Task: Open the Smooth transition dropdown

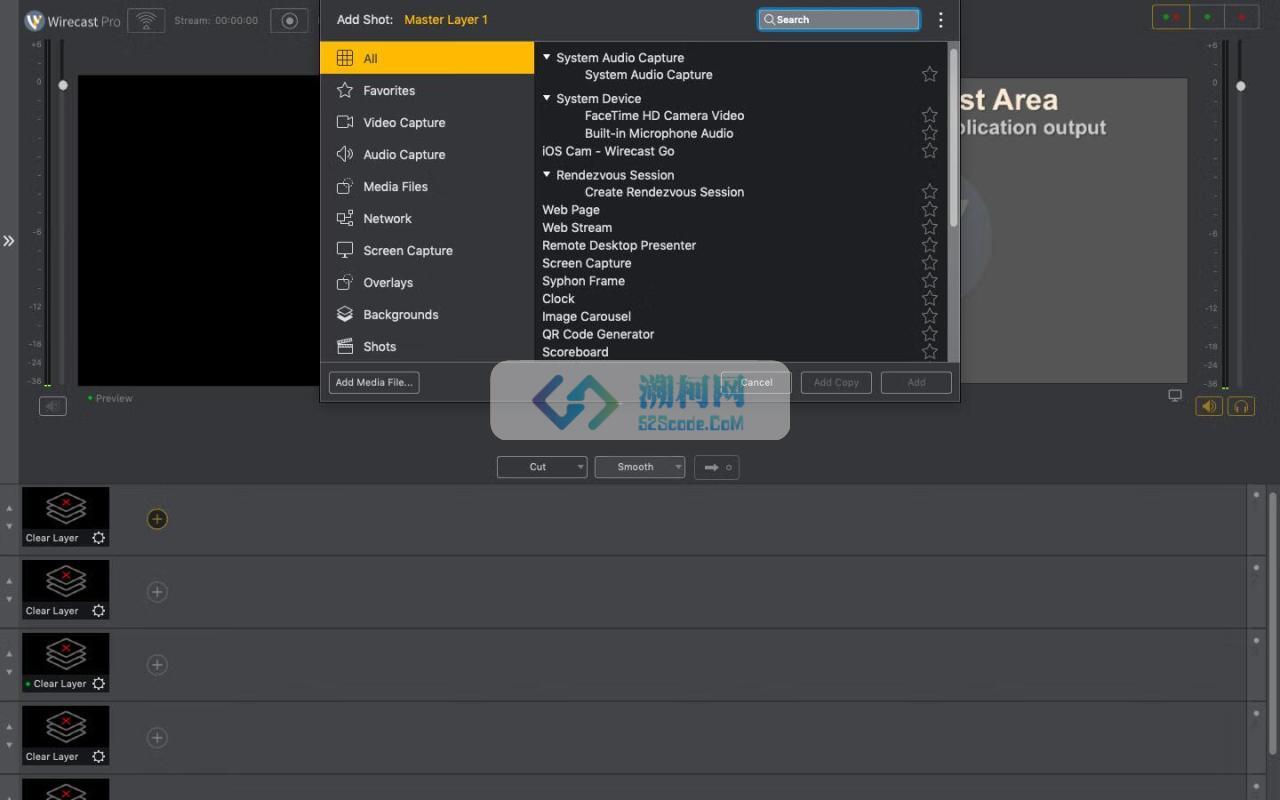Action: [x=640, y=467]
